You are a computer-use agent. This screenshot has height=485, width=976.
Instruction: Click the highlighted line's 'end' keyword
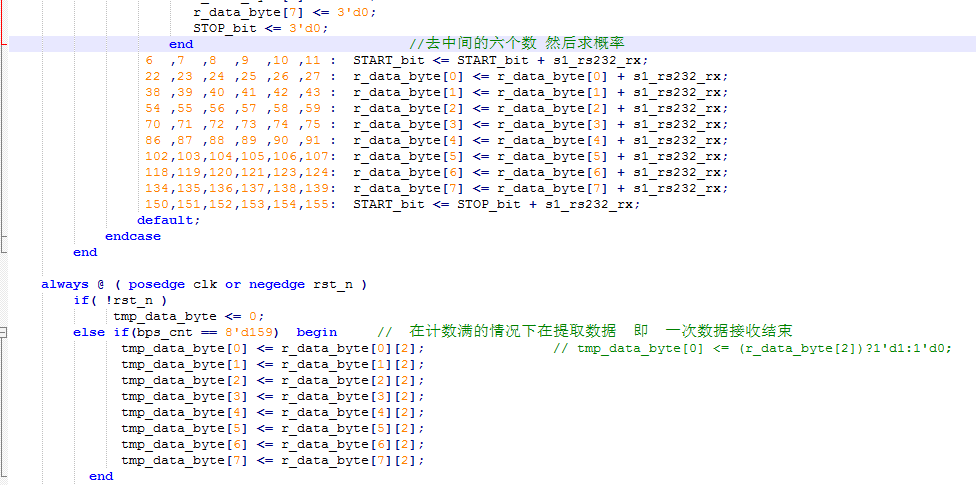[181, 44]
